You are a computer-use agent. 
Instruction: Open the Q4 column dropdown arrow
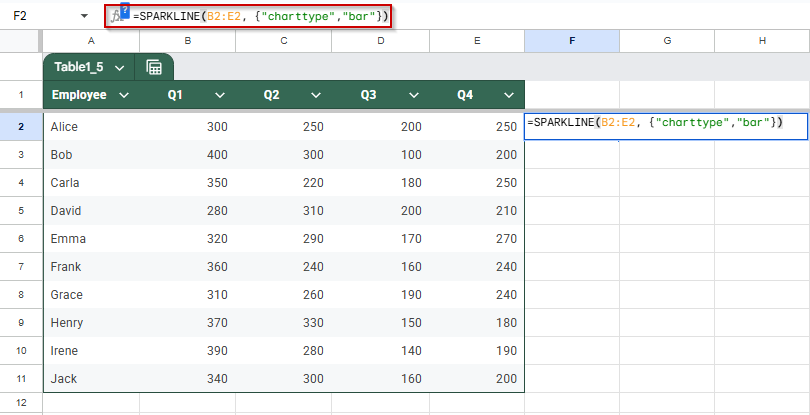(509, 95)
